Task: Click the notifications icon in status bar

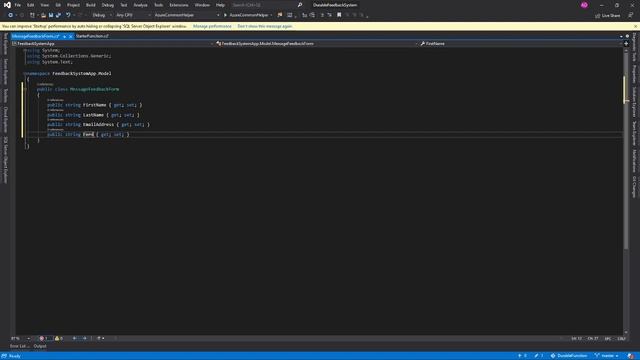Action: (x=631, y=356)
